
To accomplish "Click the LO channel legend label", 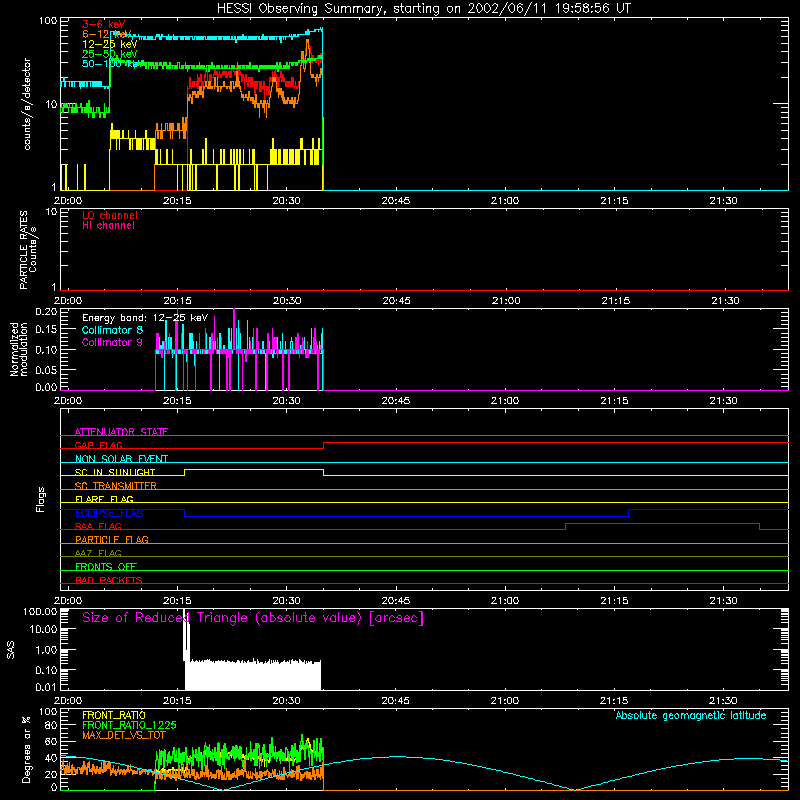I will (x=110, y=215).
